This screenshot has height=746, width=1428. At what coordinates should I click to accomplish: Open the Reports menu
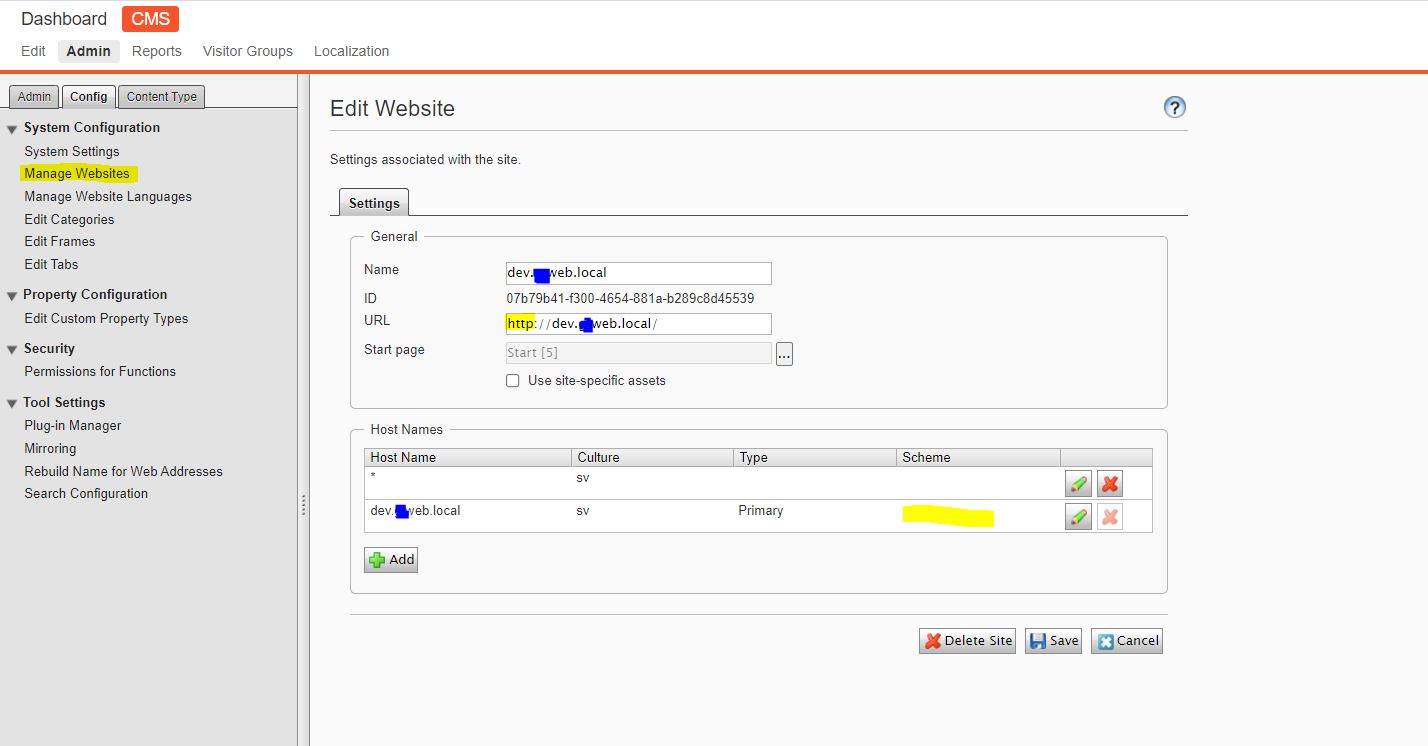click(156, 51)
